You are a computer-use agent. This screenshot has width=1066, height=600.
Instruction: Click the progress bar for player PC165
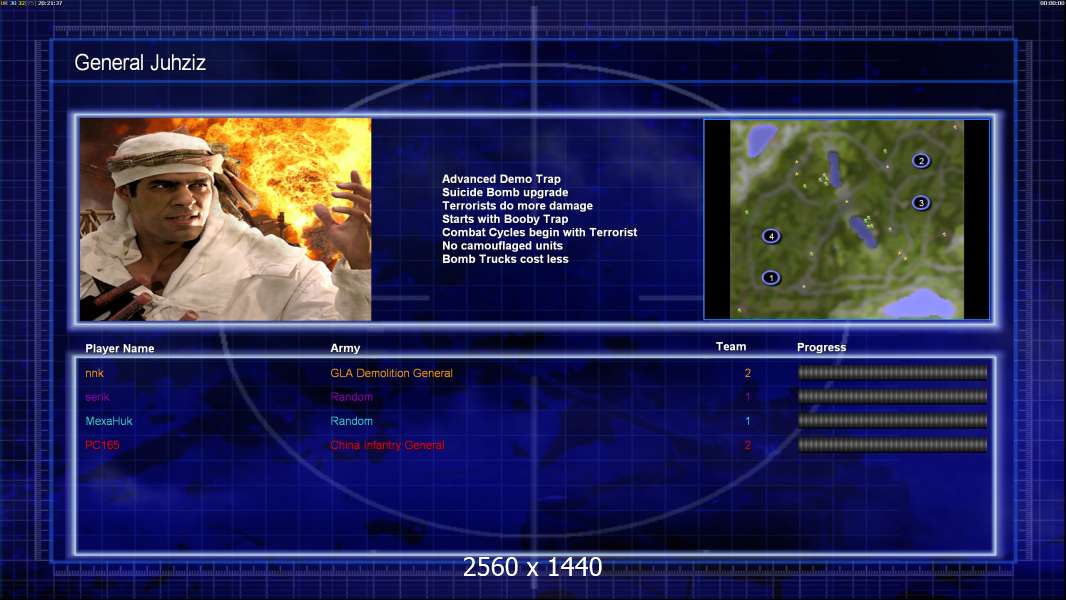tap(892, 445)
